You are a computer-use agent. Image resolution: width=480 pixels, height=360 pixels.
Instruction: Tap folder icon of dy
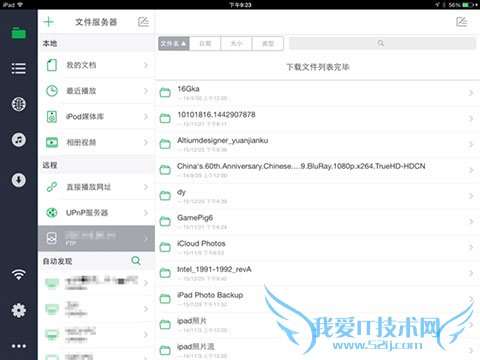165,196
